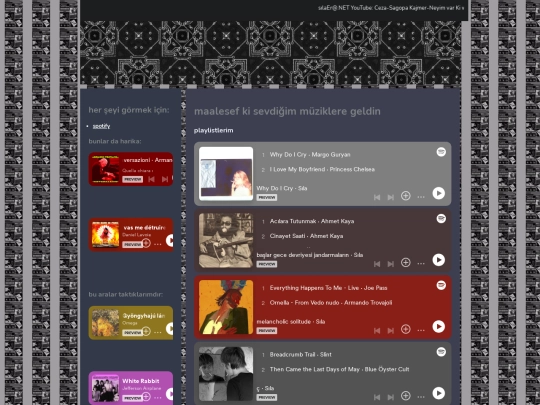
Task: Open playlist title bağlar gece devriyesi jandarmaların
Action: click(x=310, y=255)
